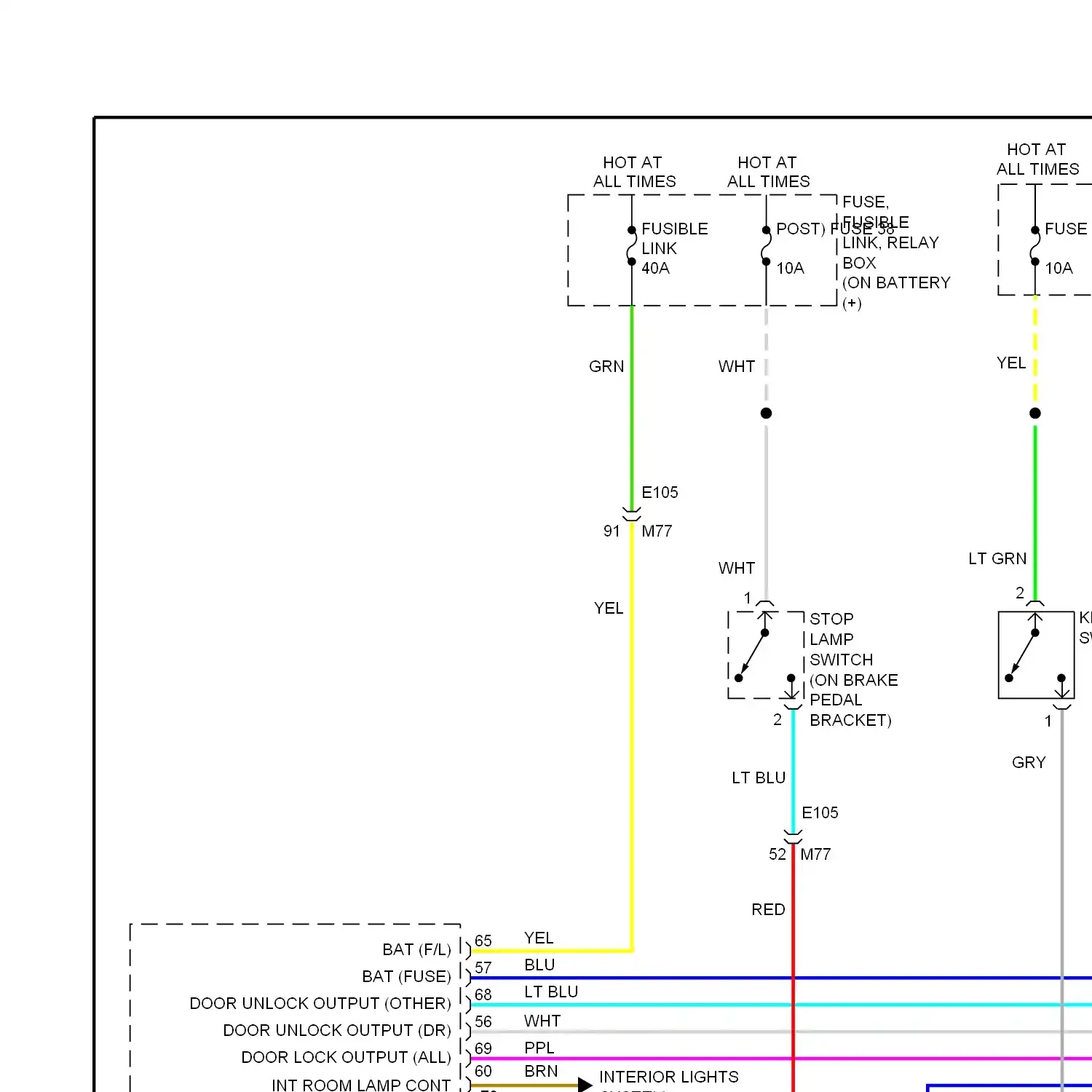Click 'DOOR LOCK OUTPUT (ALL)' label

pos(346,1057)
